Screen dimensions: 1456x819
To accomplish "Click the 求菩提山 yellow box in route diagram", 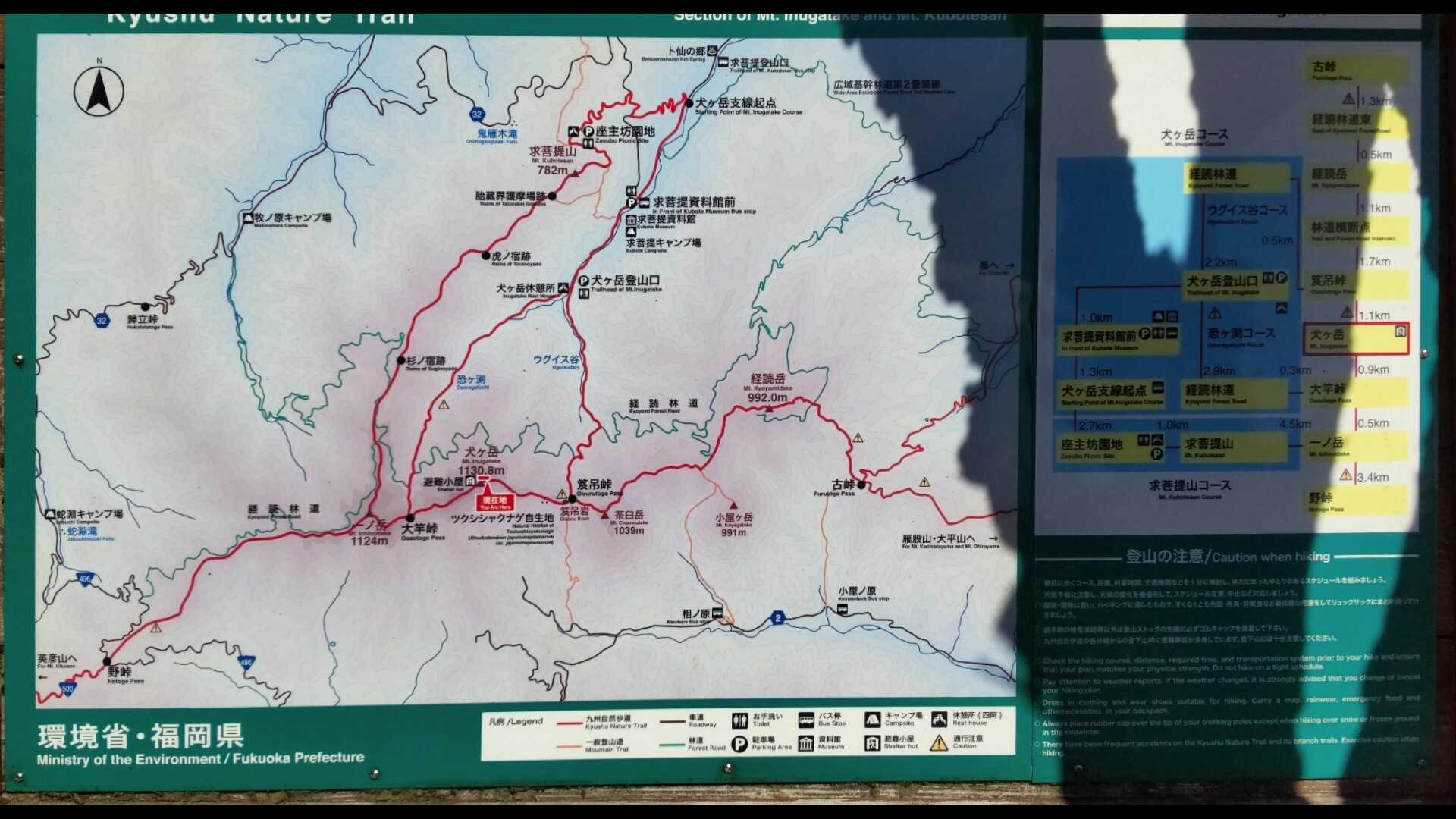I will click(1235, 447).
